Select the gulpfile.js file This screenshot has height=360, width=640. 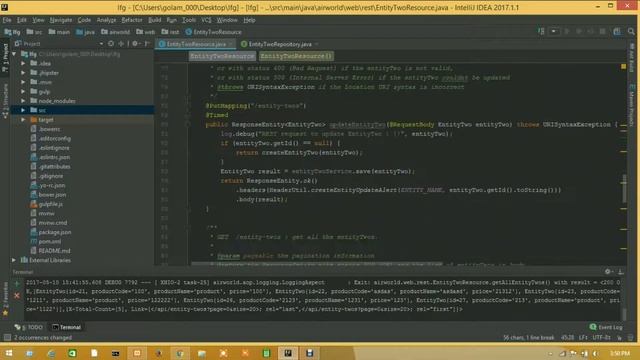51,204
